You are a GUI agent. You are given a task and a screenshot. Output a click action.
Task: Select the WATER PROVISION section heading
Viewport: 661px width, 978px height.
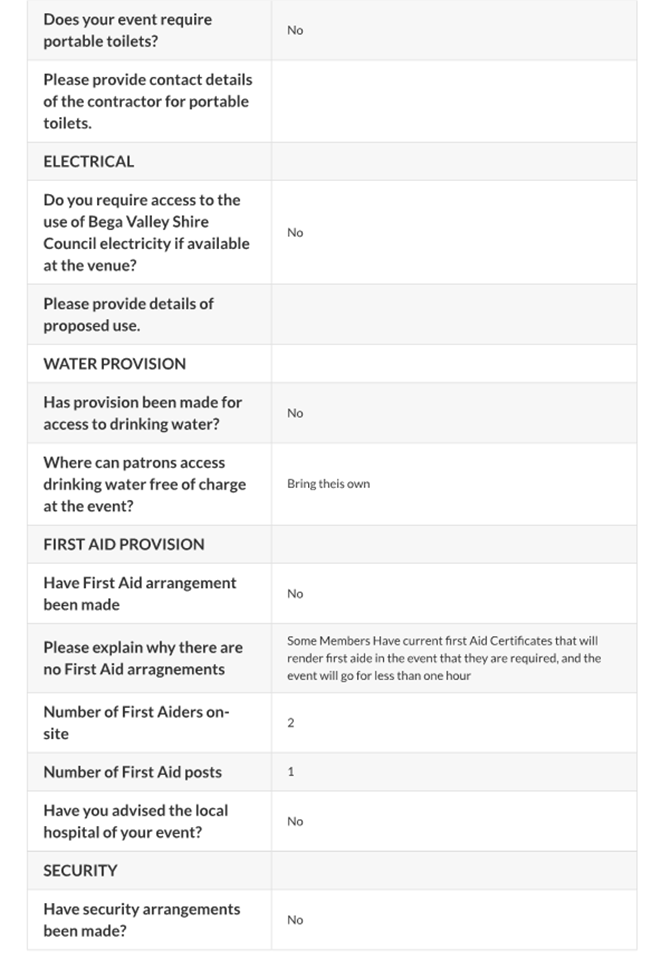[x=114, y=363]
